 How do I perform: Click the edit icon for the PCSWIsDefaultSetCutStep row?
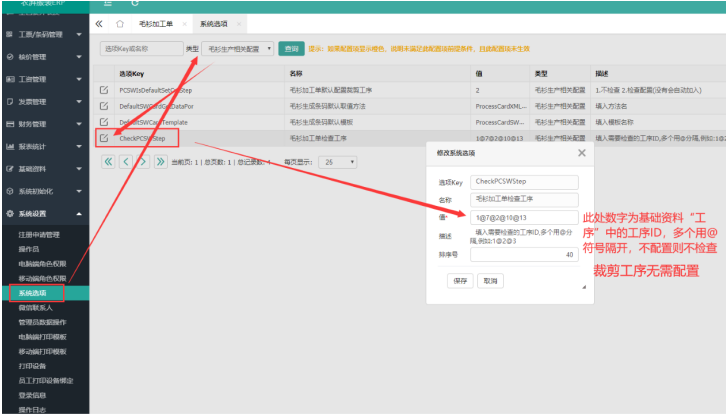coord(103,90)
